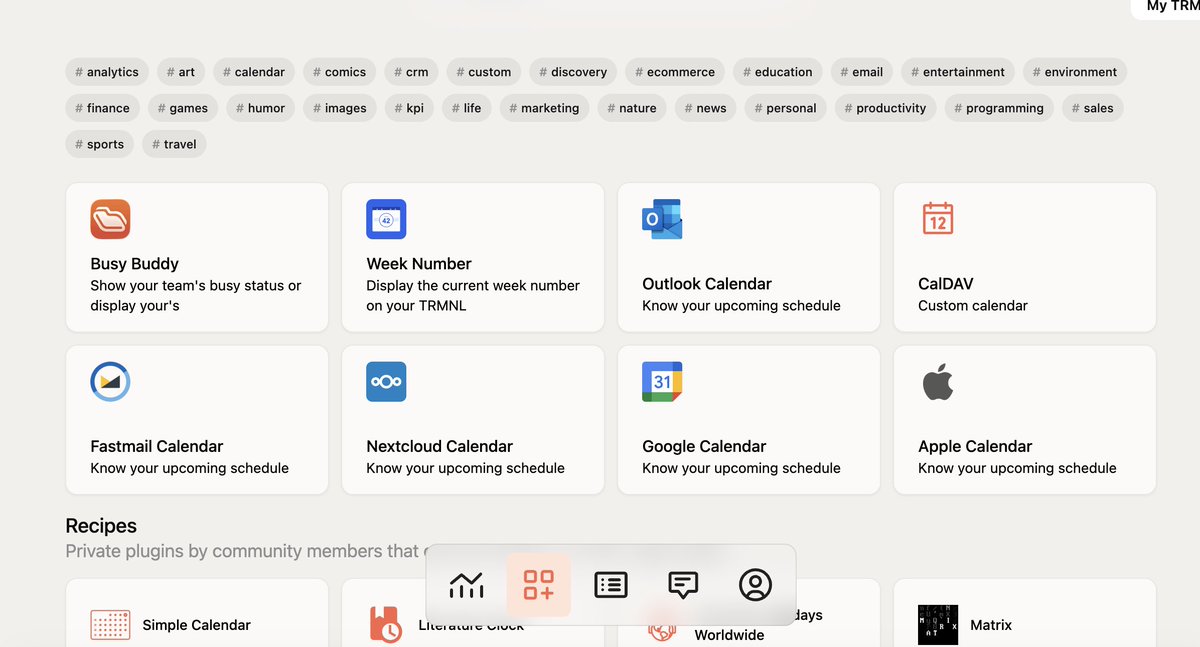Filter by news tag
Image resolution: width=1200 pixels, height=647 pixels.
point(706,108)
